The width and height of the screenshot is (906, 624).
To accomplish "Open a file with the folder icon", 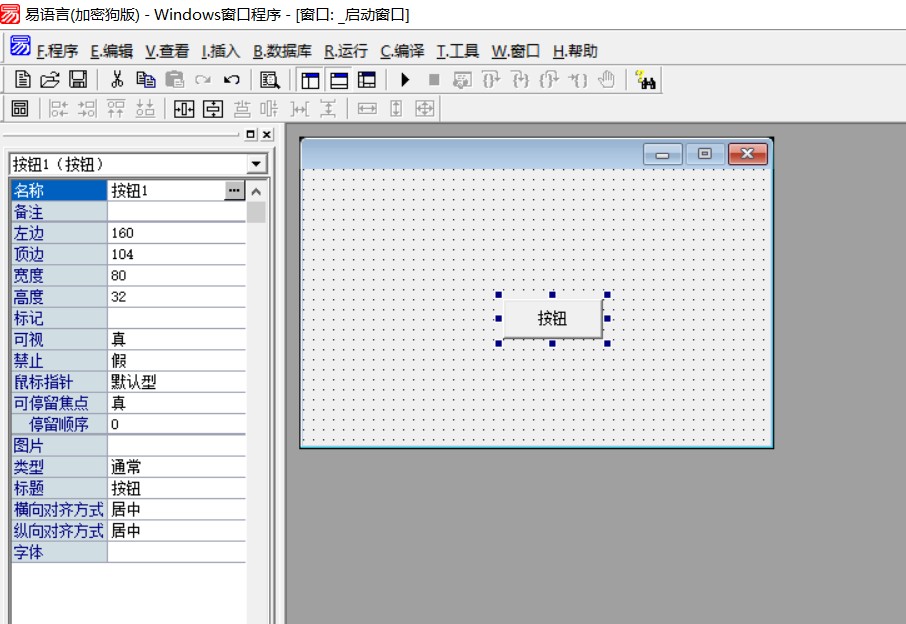I will pos(50,80).
